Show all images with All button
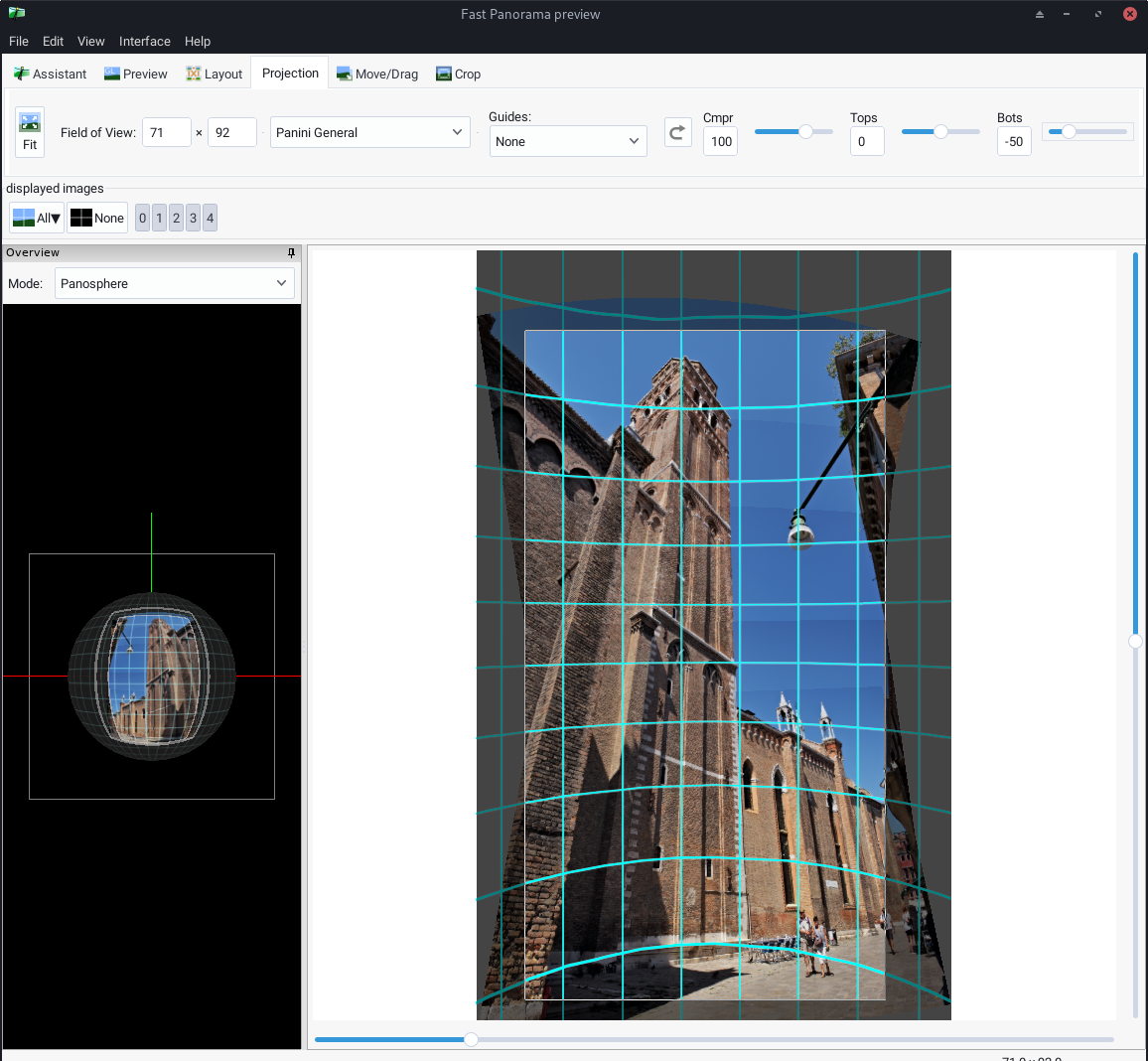Image resolution: width=1148 pixels, height=1061 pixels. pyautogui.click(x=37, y=218)
